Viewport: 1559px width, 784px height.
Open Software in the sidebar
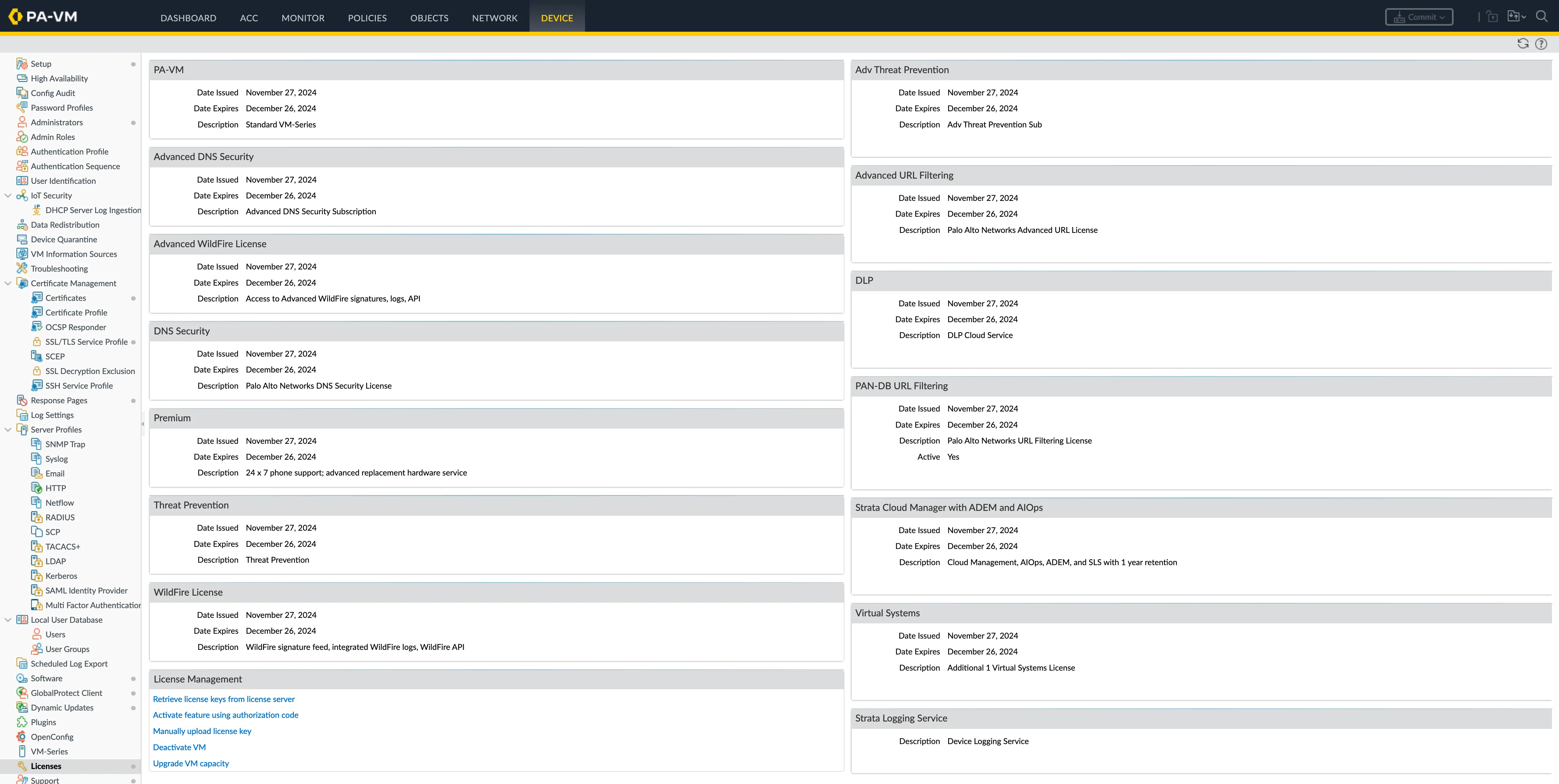point(47,678)
